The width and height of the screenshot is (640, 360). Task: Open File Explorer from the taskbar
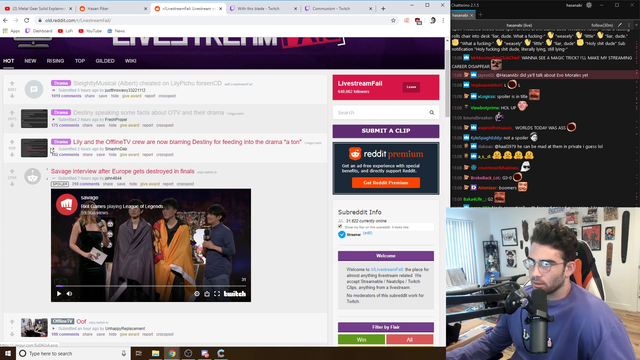pyautogui.click(x=156, y=353)
